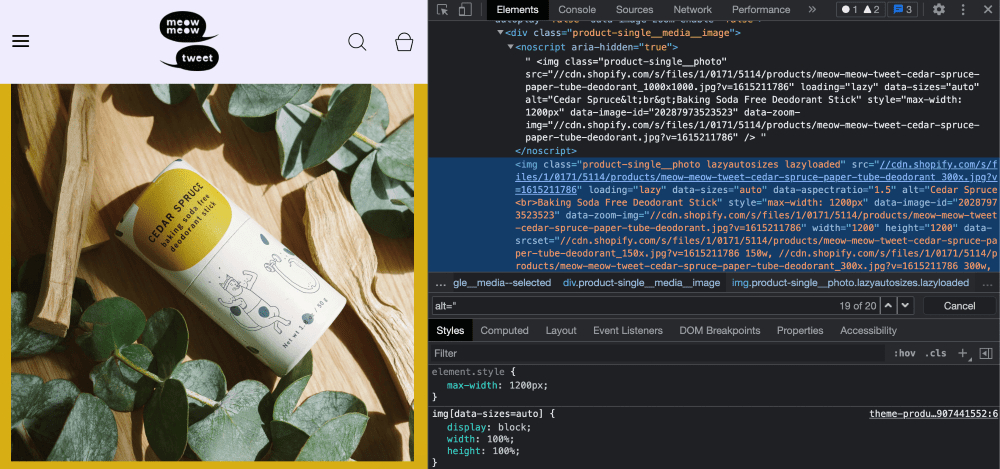Toggle the device toolbar icon

click(x=465, y=10)
